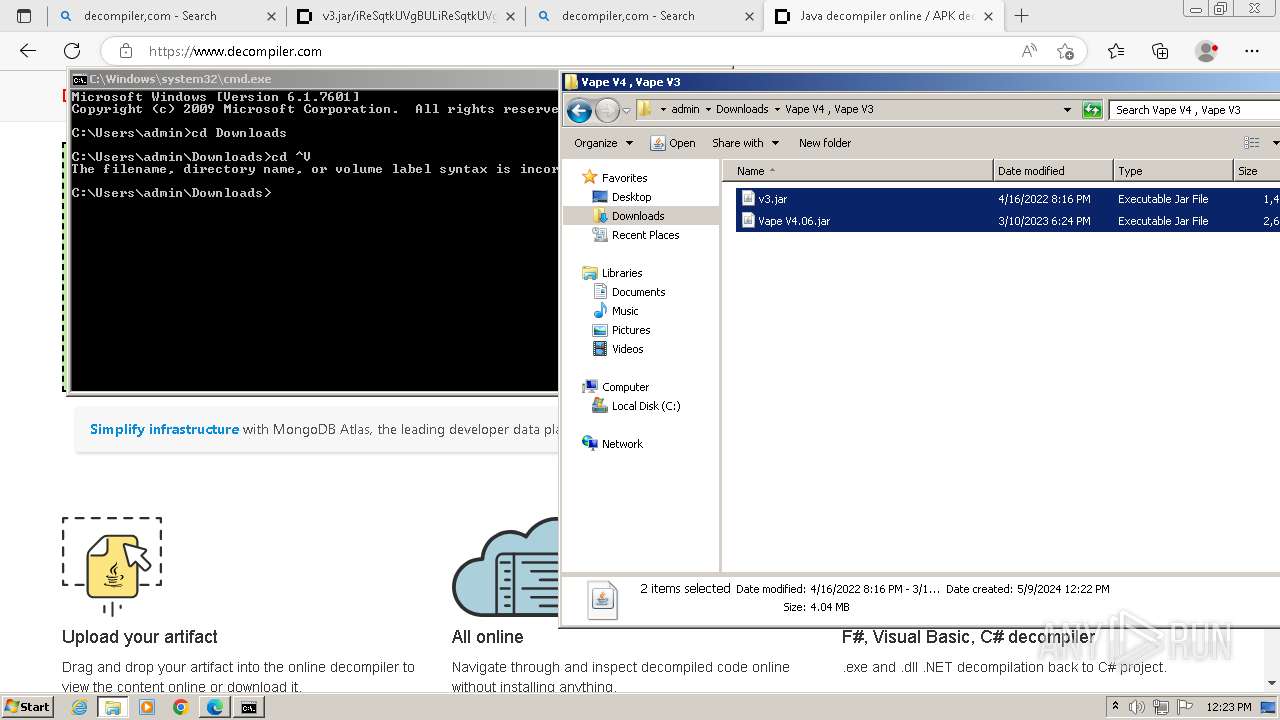The image size is (1280, 720).
Task: Select the Java decompiler online tab
Action: pos(882,16)
